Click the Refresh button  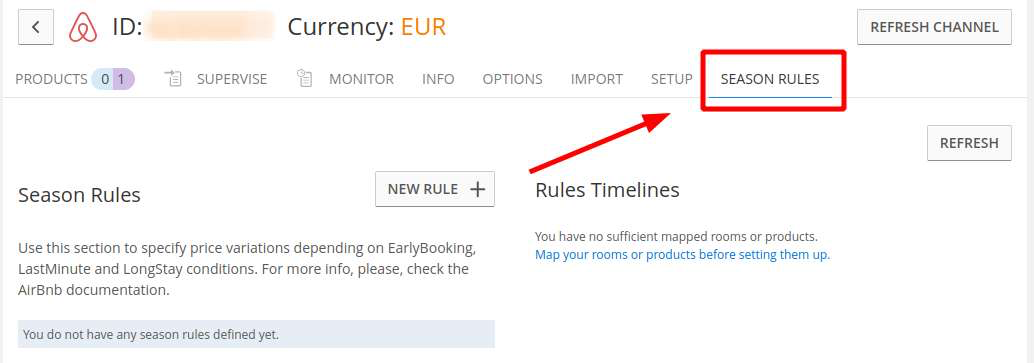[969, 143]
